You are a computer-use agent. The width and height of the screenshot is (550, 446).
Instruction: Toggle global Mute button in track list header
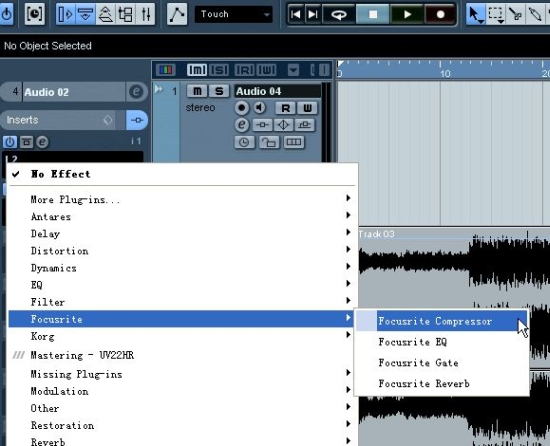pyautogui.click(x=197, y=70)
